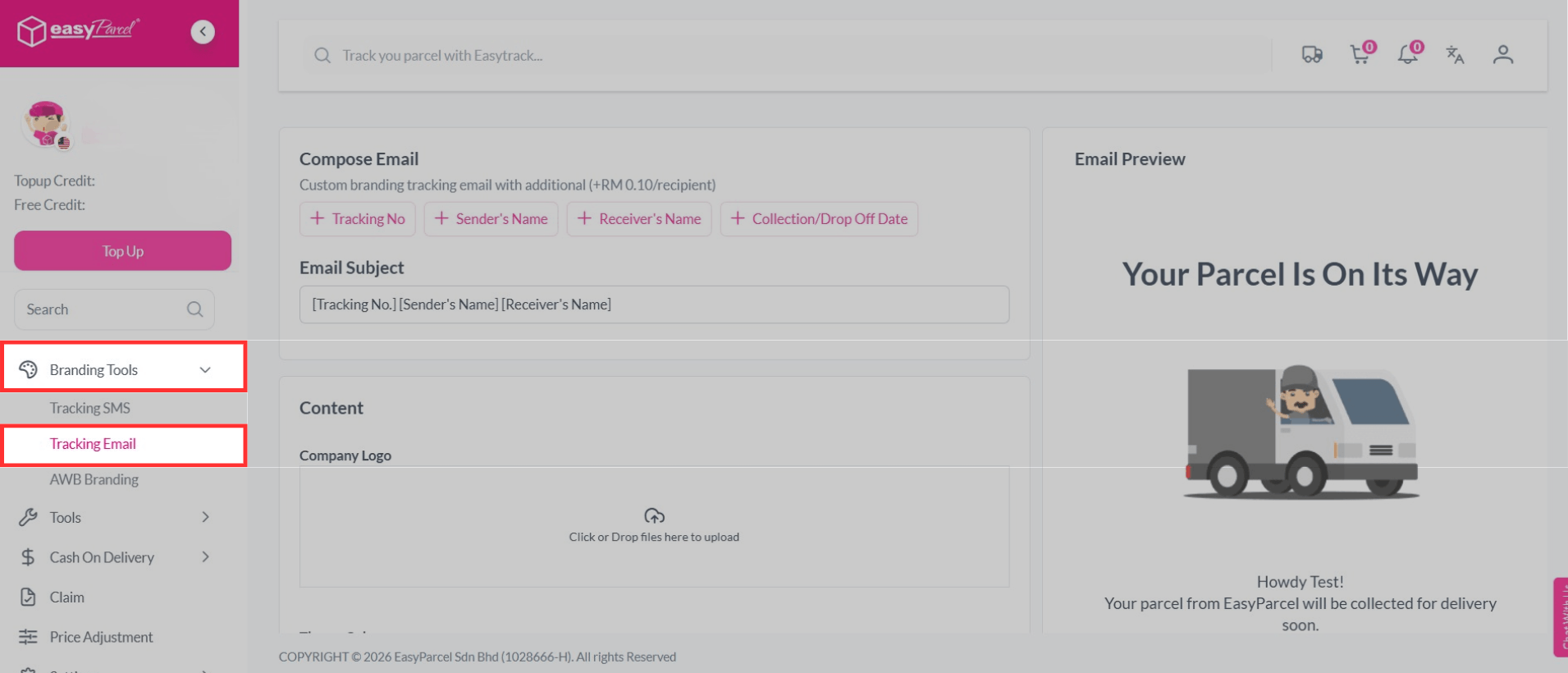Viewport: 1568px width, 673px height.
Task: Expand the Tools submenu chevron
Action: [x=205, y=517]
